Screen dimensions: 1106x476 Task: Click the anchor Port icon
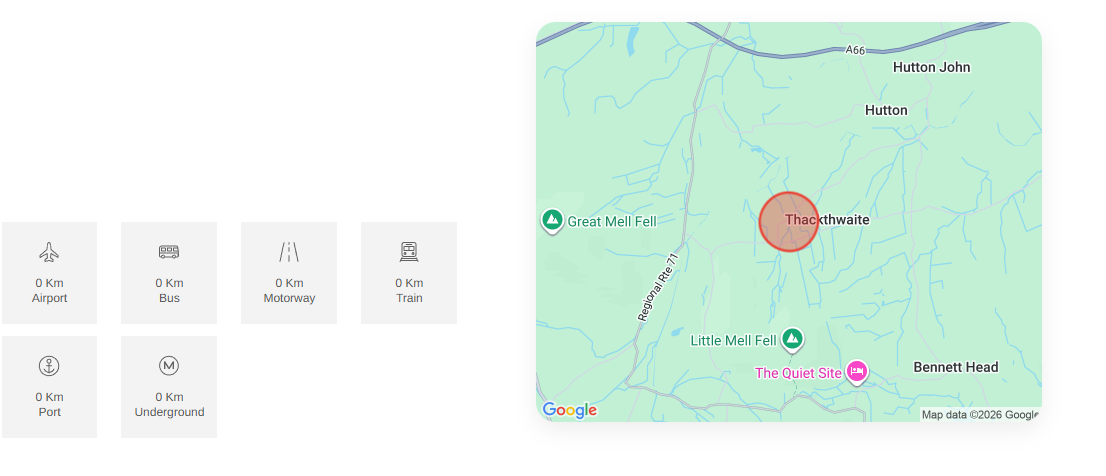(49, 366)
